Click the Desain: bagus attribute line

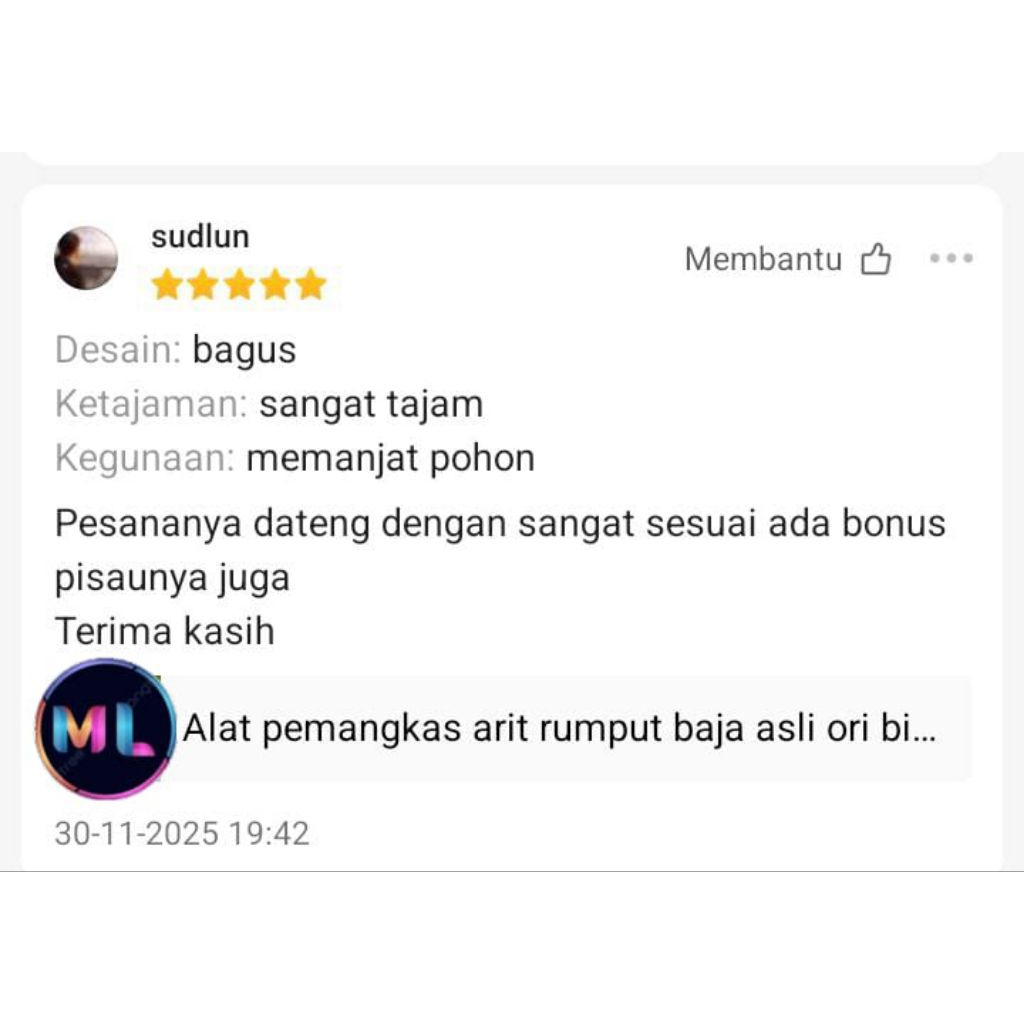click(176, 350)
